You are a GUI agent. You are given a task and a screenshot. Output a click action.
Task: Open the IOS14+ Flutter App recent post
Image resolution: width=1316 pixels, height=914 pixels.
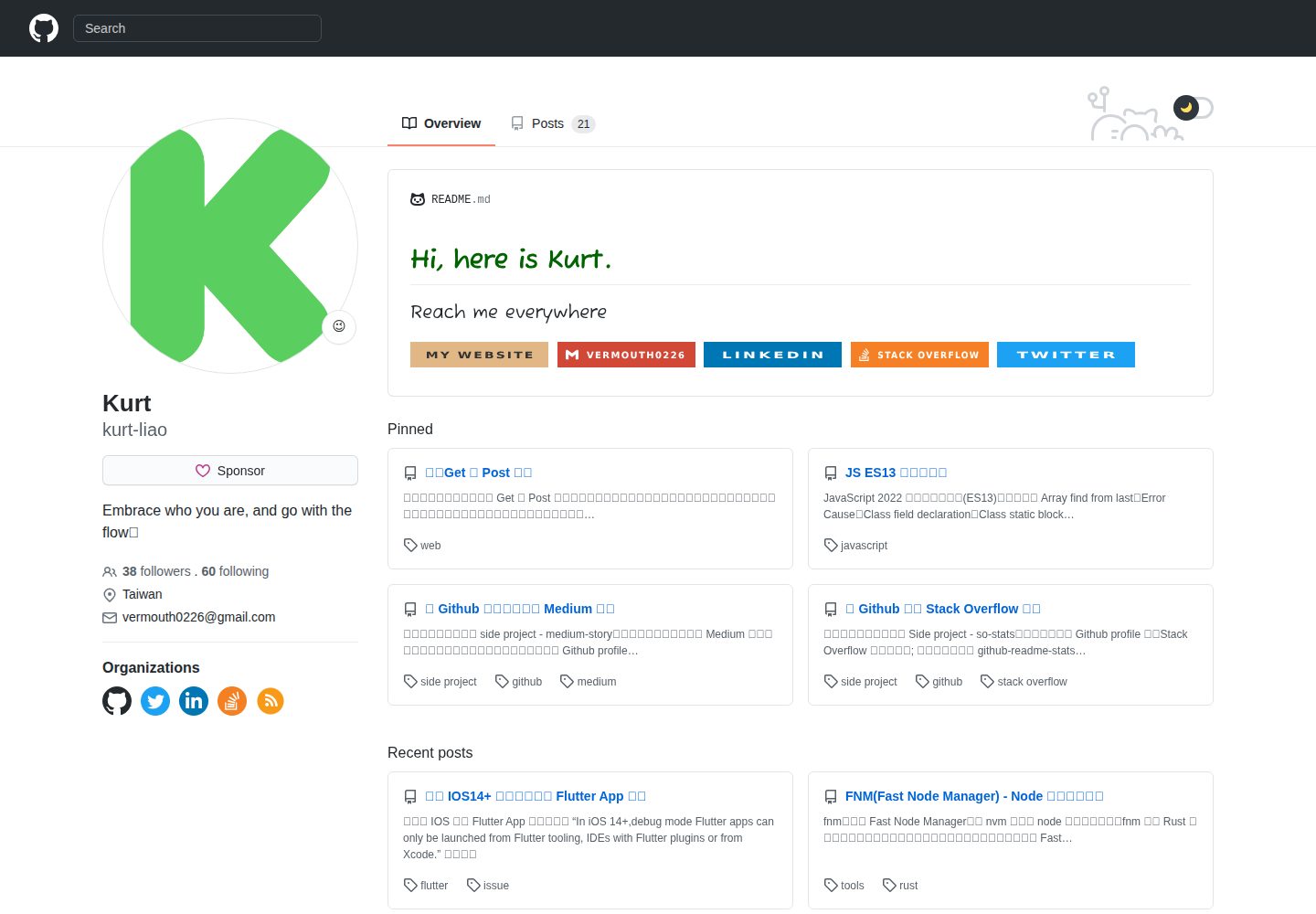click(x=536, y=796)
